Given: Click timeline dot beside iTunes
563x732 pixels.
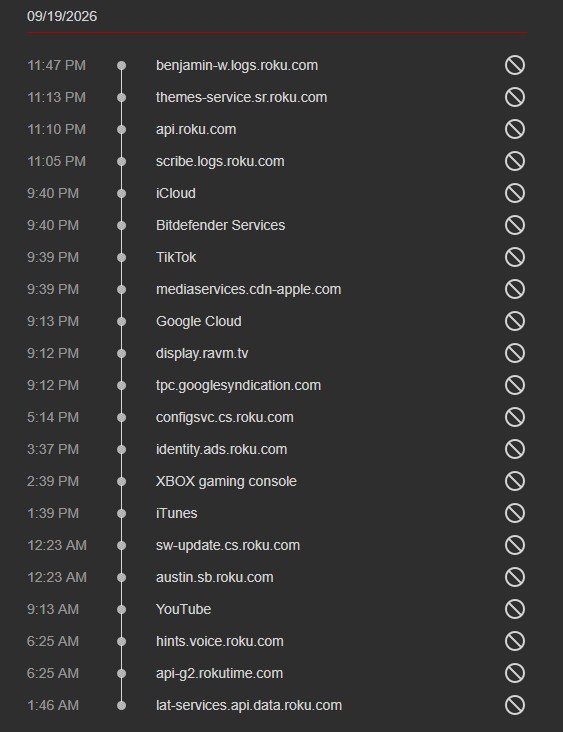Looking at the screenshot, I should [121, 513].
